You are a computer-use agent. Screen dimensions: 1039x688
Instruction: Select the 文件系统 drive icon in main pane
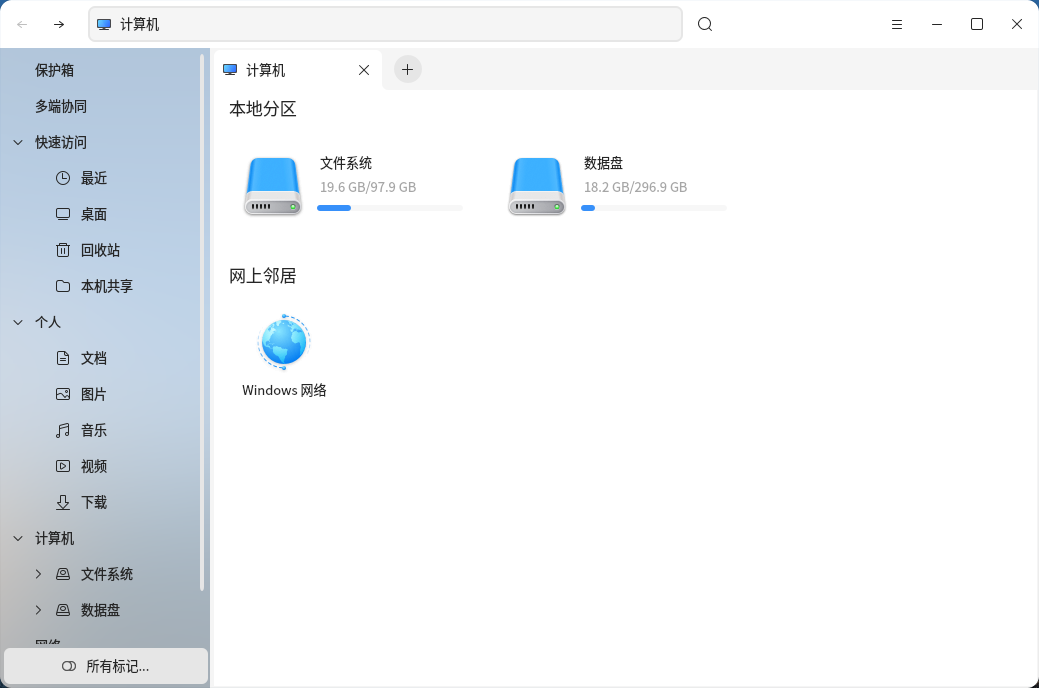point(273,186)
